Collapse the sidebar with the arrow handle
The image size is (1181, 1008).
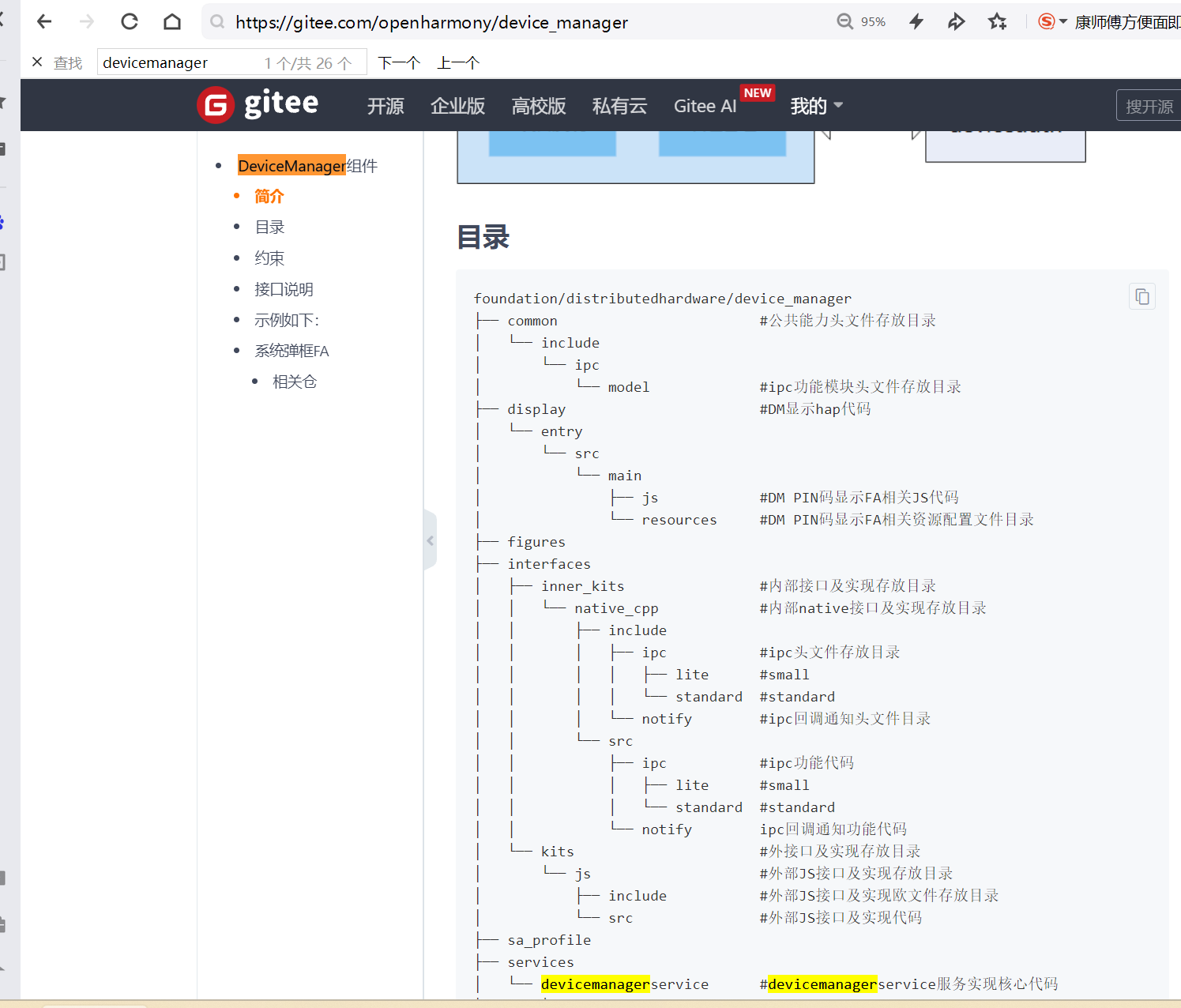point(430,540)
